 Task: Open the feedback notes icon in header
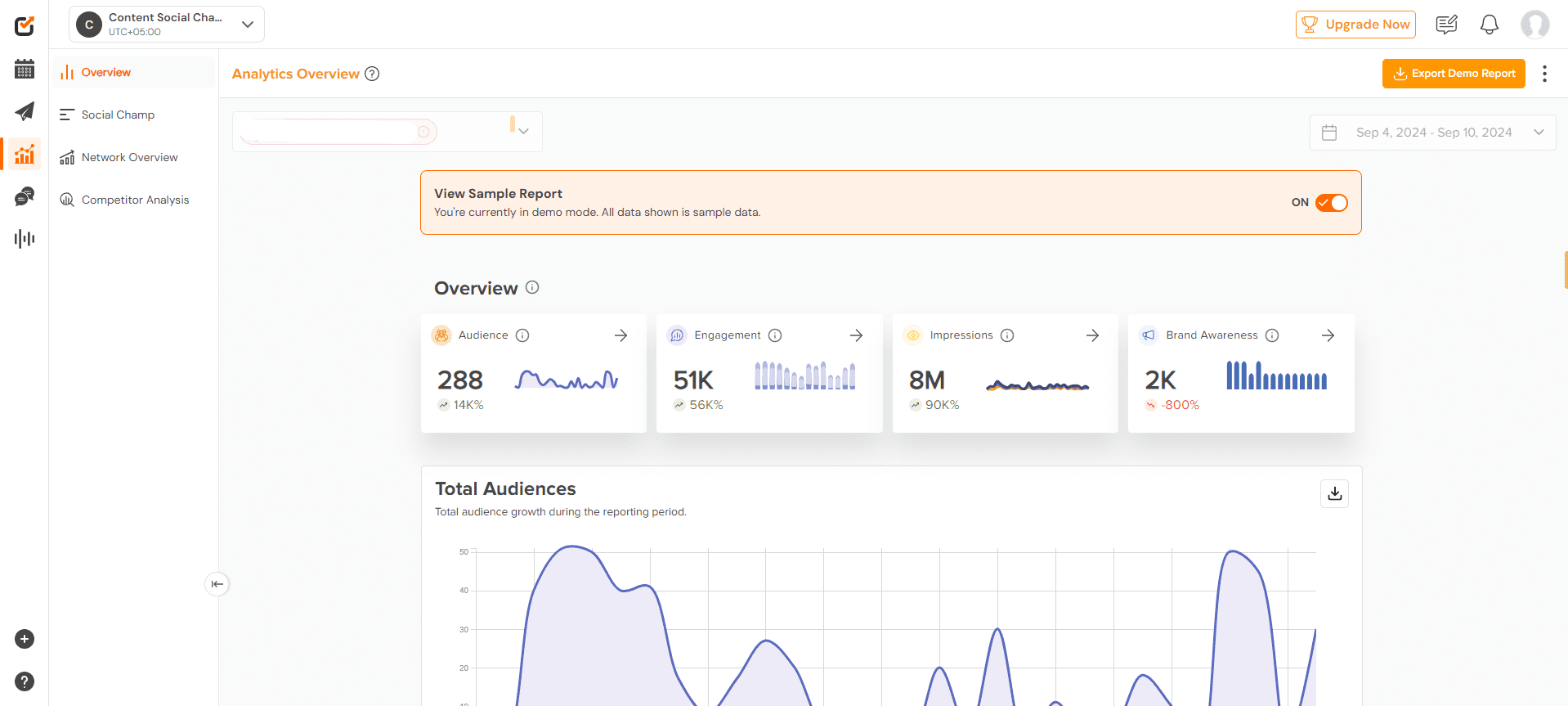[x=1446, y=25]
